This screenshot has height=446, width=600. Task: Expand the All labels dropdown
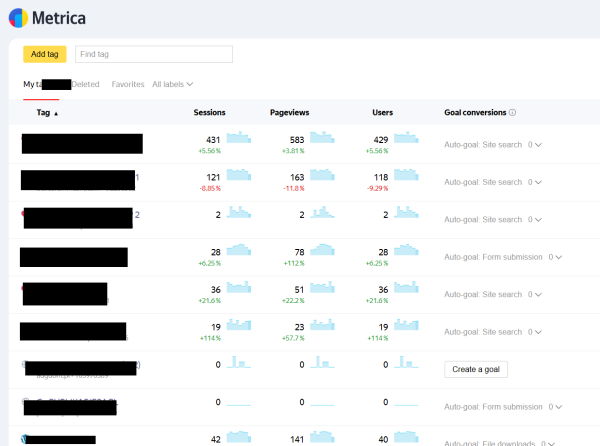(x=172, y=84)
